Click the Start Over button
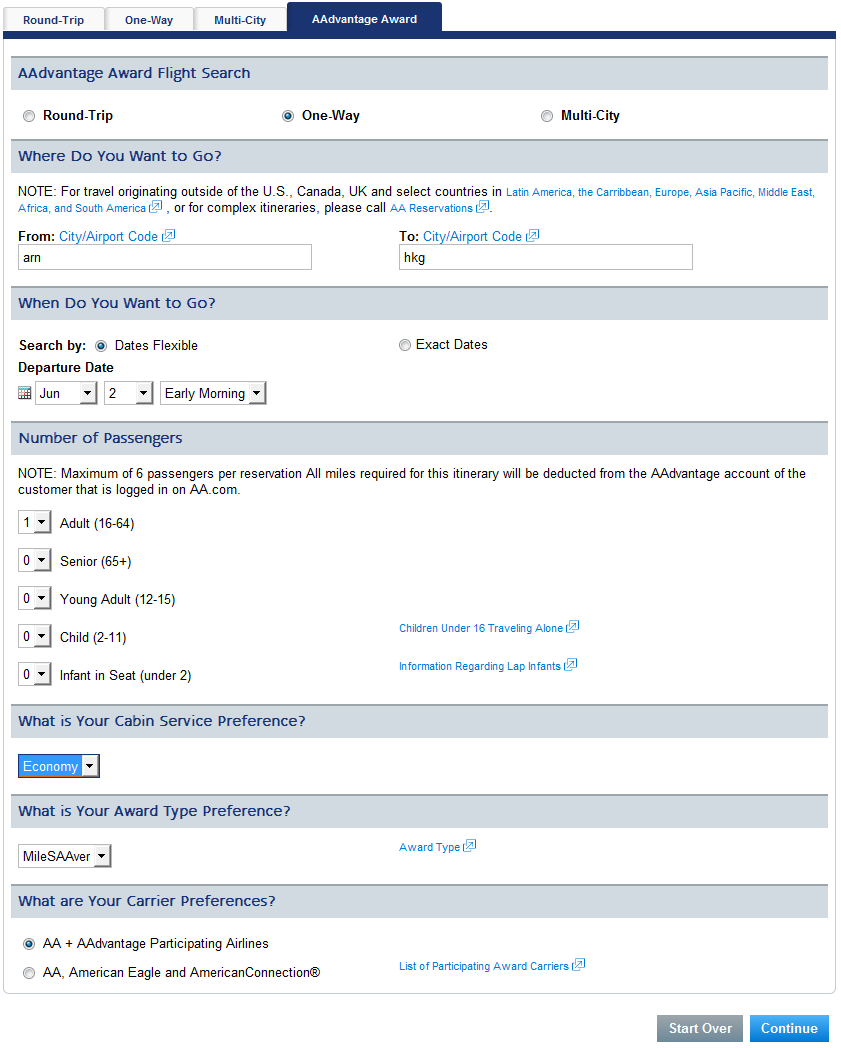This screenshot has width=841, height=1048. [700, 1028]
